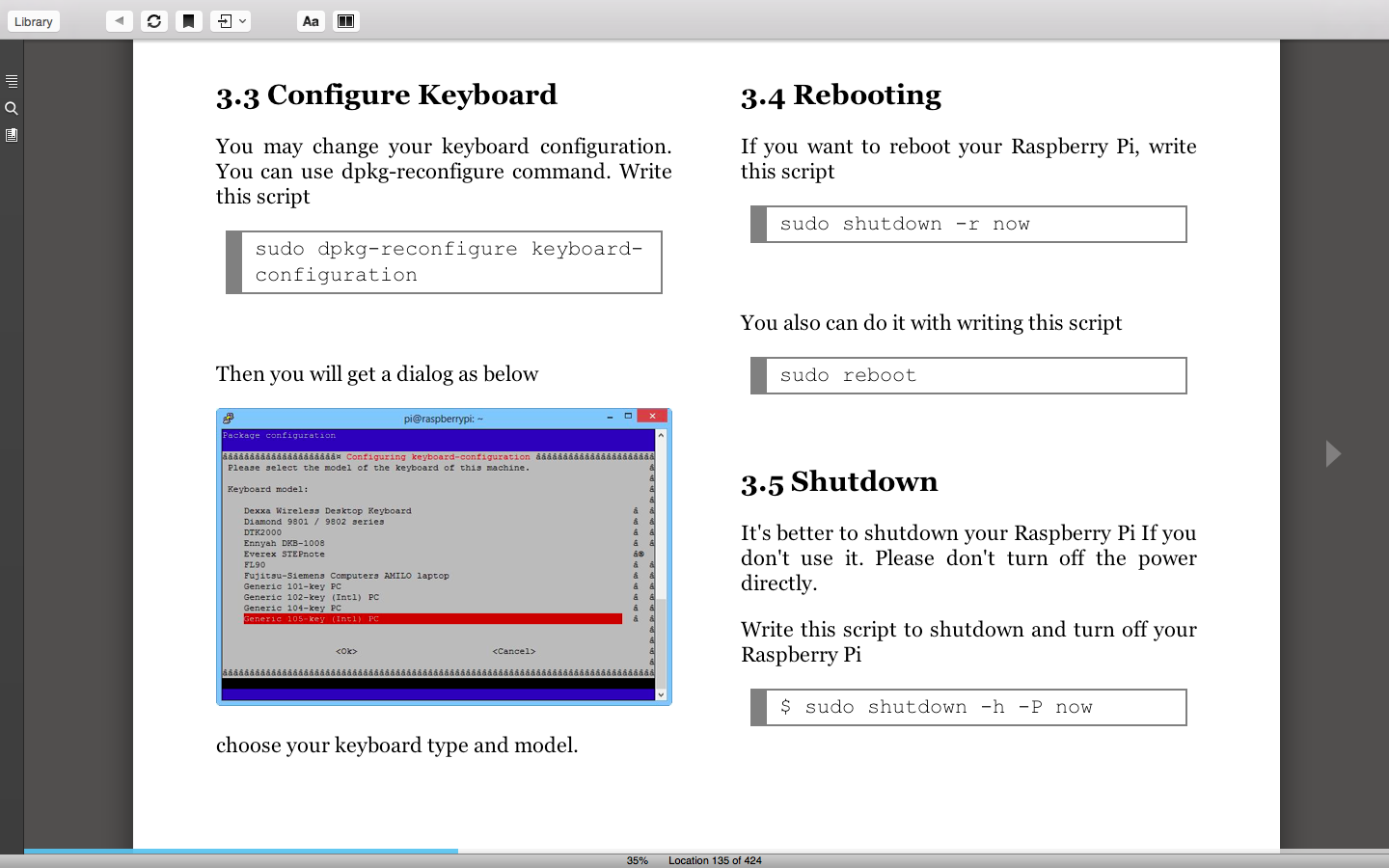This screenshot has height=868, width=1389.
Task: Bookmark this page with the bookmark icon
Action: pyautogui.click(x=189, y=20)
